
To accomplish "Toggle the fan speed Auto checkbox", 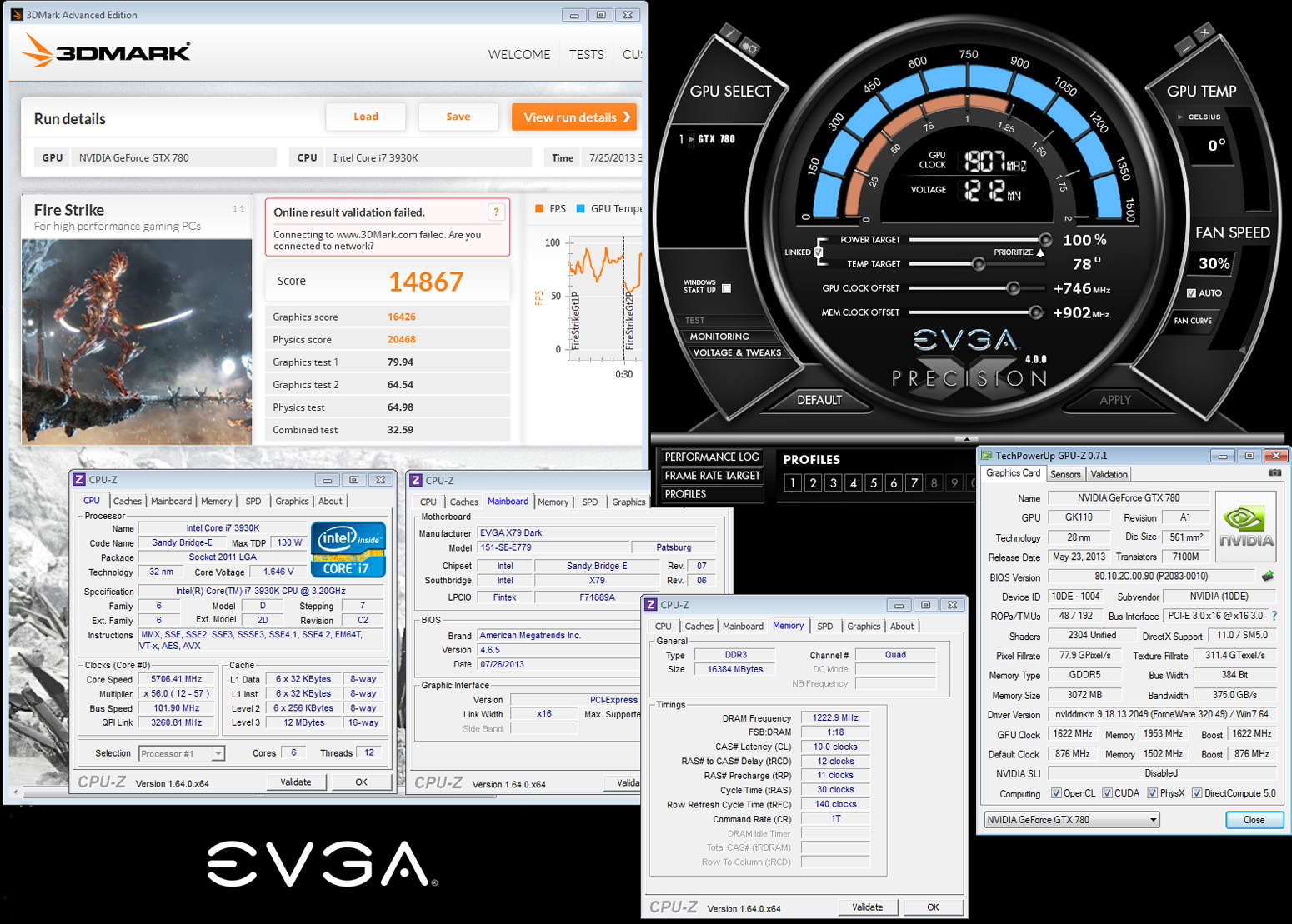I will (1191, 293).
